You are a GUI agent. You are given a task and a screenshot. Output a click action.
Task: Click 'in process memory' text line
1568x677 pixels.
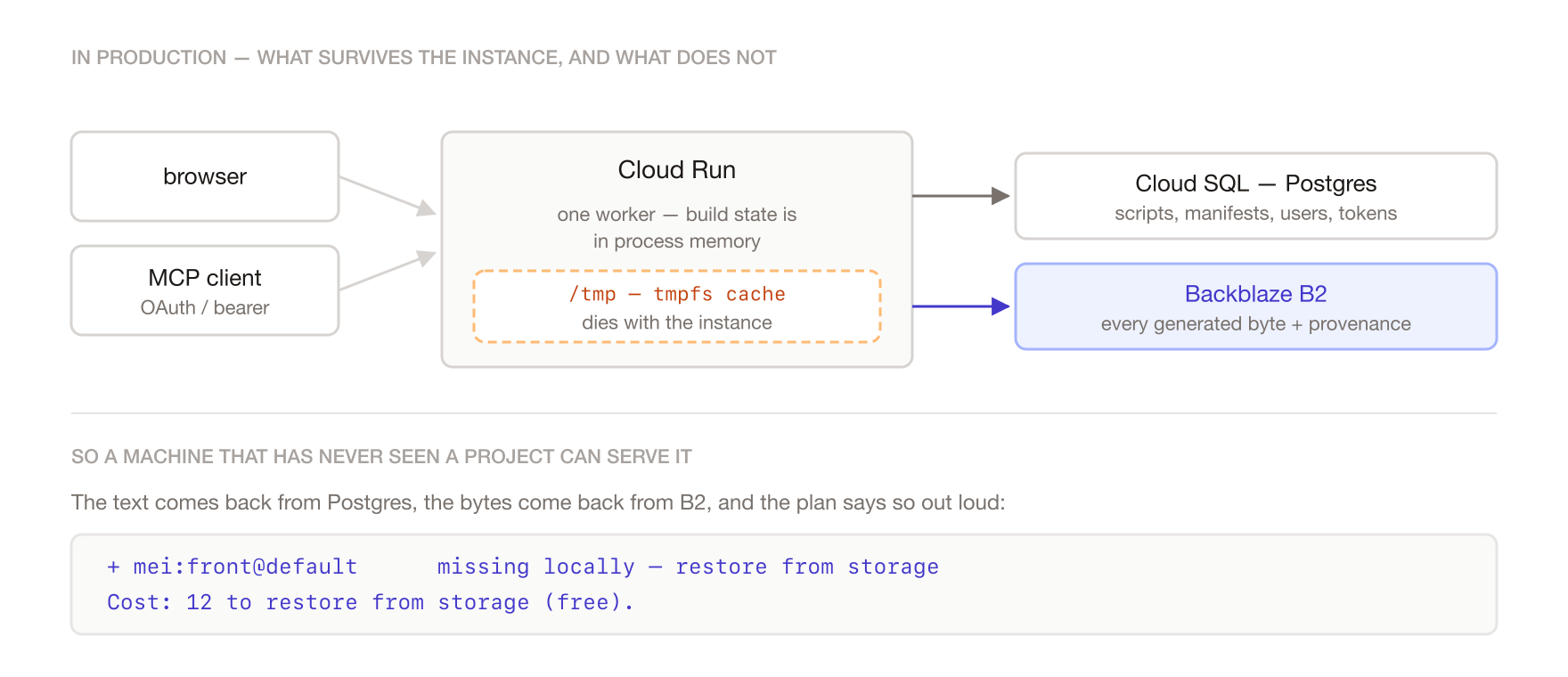677,241
